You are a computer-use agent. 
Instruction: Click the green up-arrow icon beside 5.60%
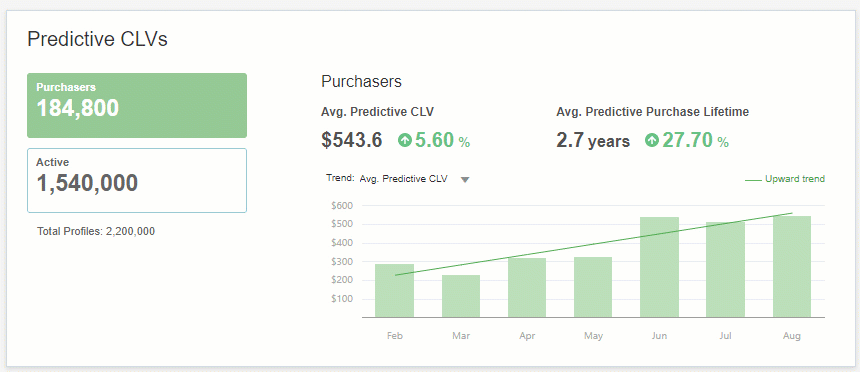pyautogui.click(x=405, y=141)
